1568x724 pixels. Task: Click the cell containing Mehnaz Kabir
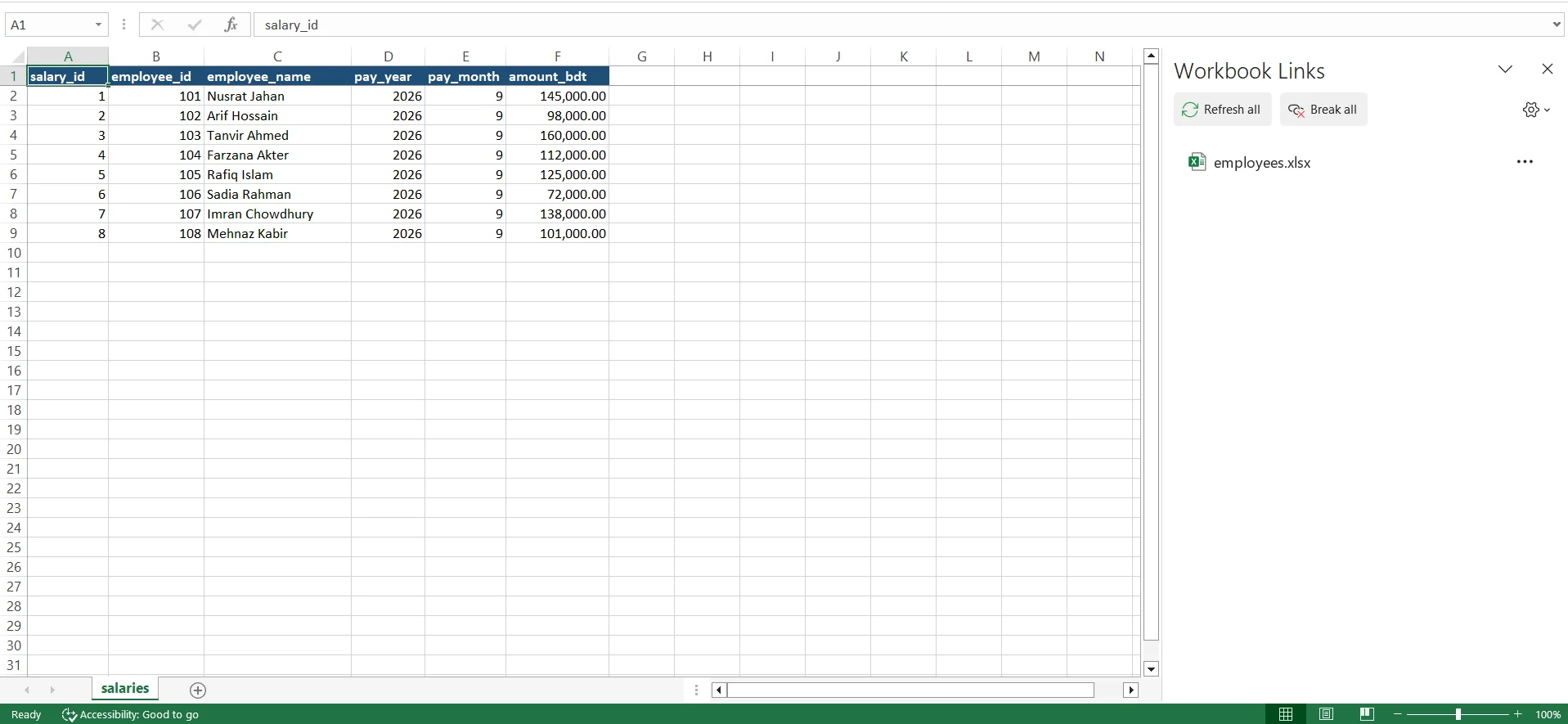pos(277,233)
